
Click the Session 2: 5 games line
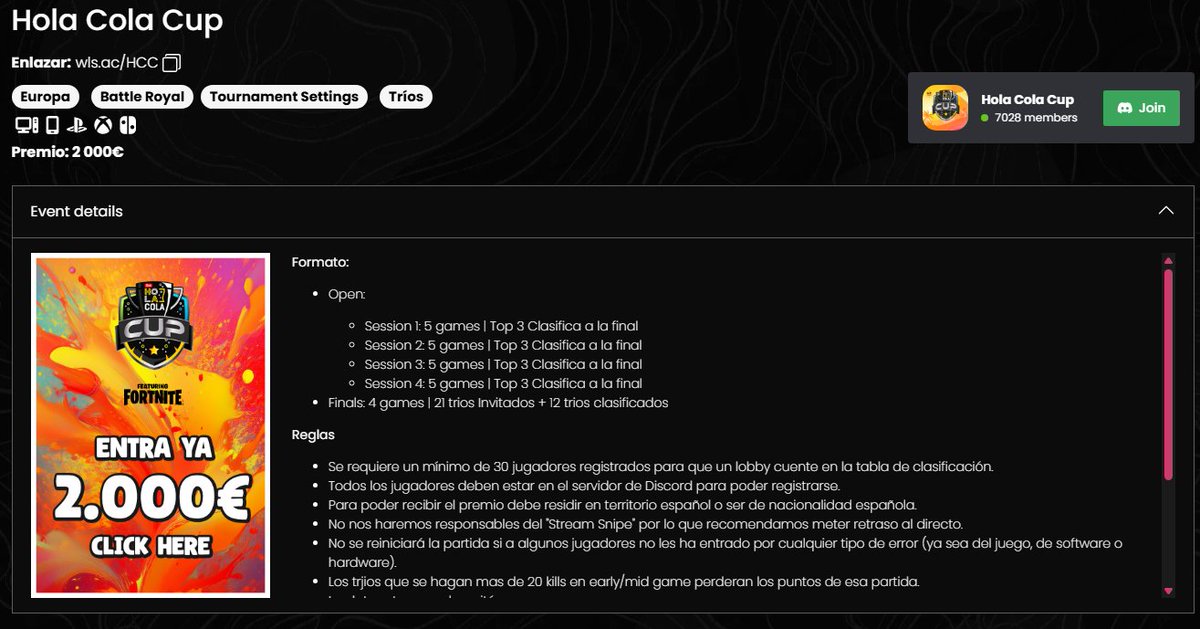point(503,345)
